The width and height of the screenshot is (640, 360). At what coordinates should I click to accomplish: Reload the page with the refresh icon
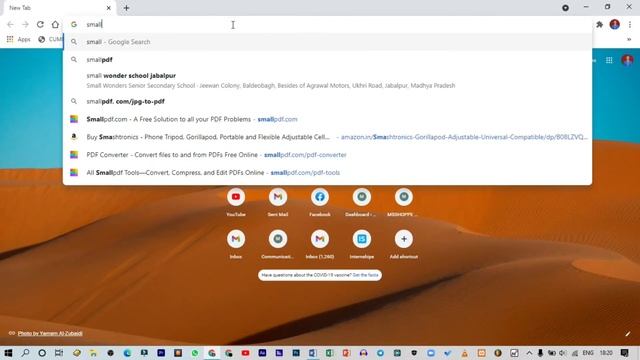(40, 24)
